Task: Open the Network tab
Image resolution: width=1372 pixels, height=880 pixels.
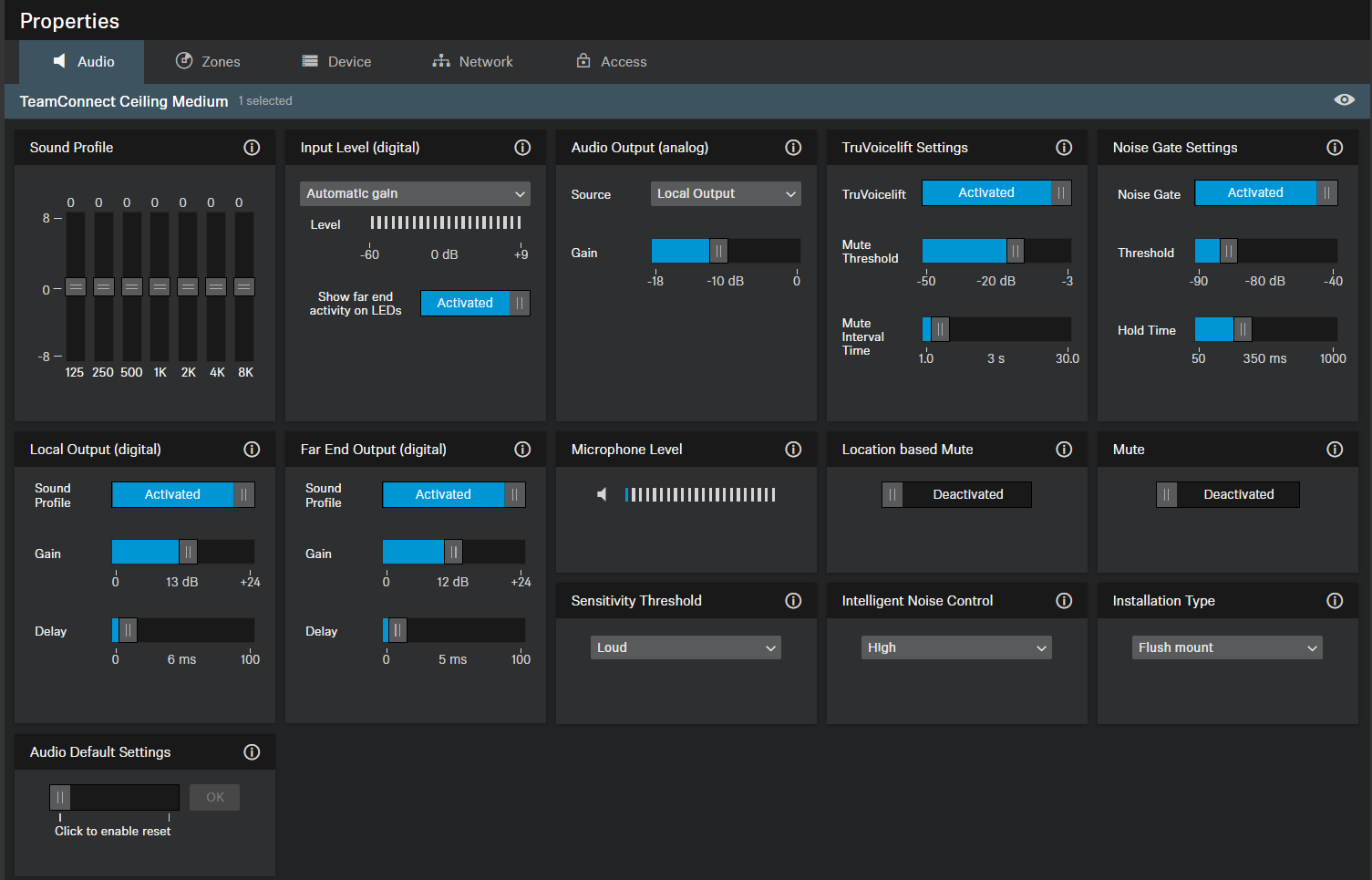Action: (472, 62)
